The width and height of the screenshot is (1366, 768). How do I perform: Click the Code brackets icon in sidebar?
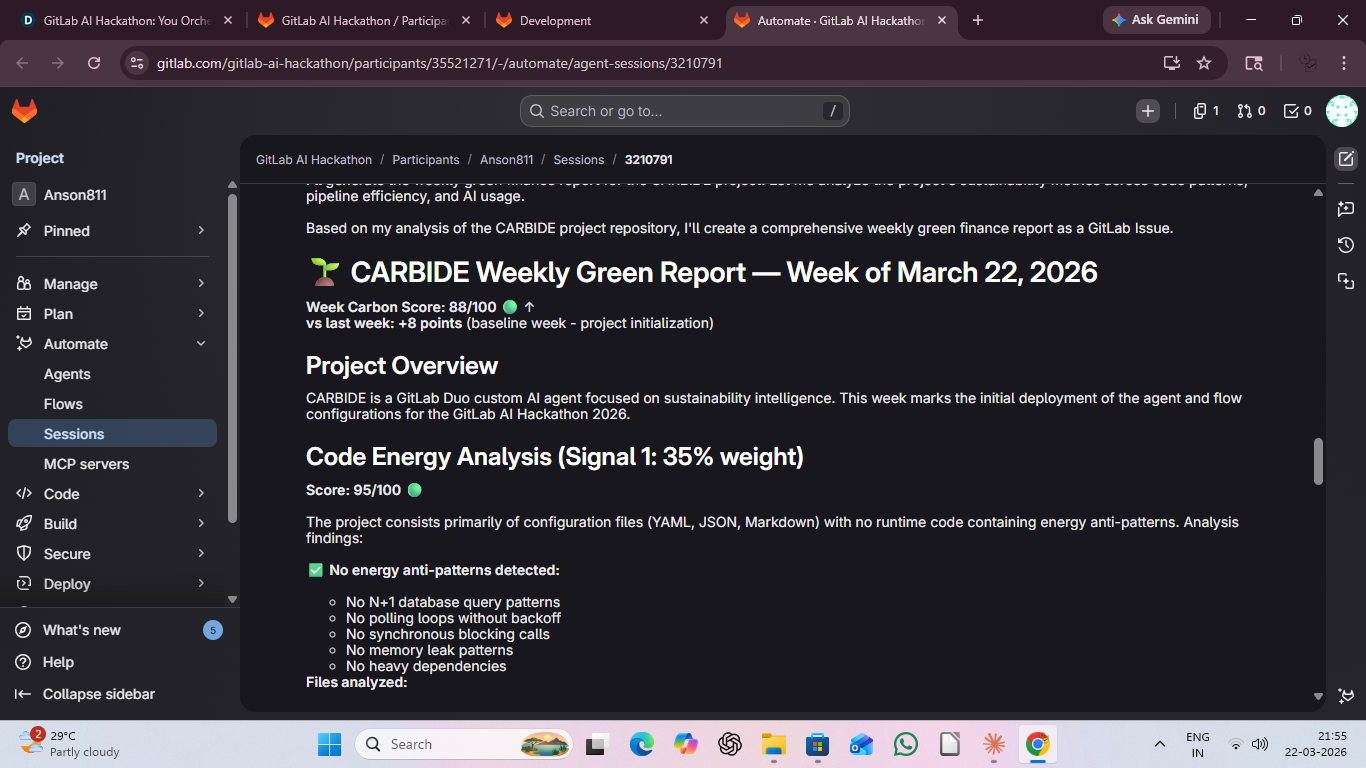point(24,494)
